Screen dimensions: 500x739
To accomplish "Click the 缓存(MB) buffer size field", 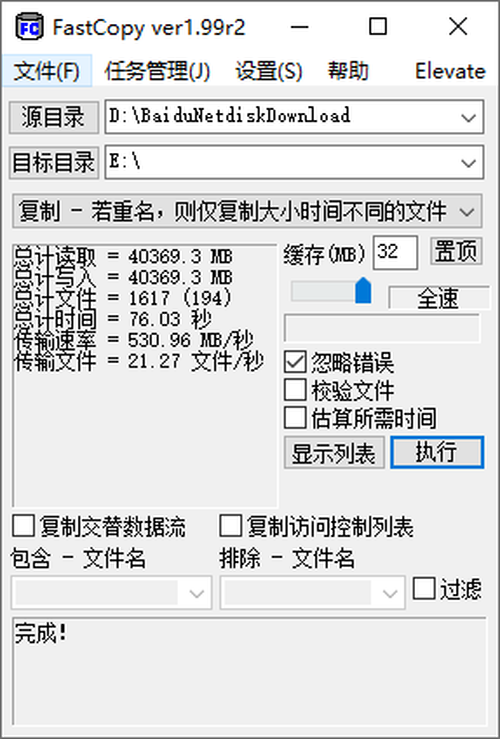I will coord(395,253).
